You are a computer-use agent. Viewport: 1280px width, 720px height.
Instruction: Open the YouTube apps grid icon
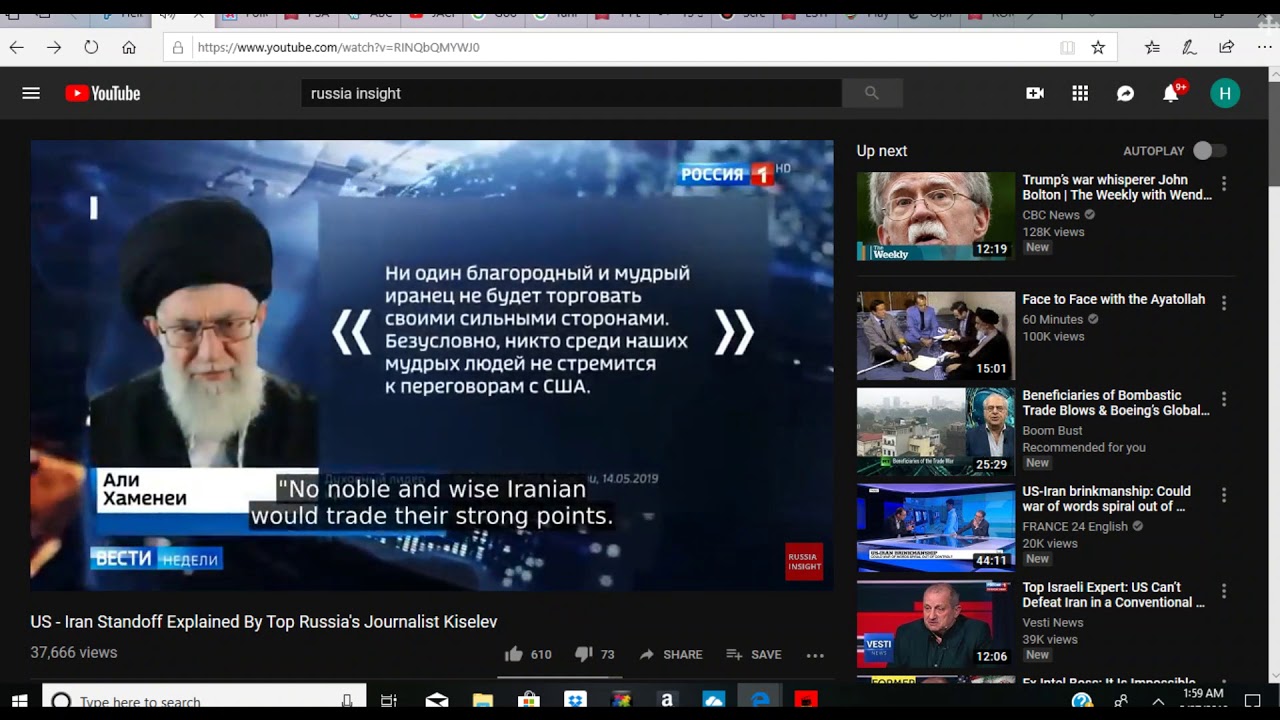(1080, 93)
